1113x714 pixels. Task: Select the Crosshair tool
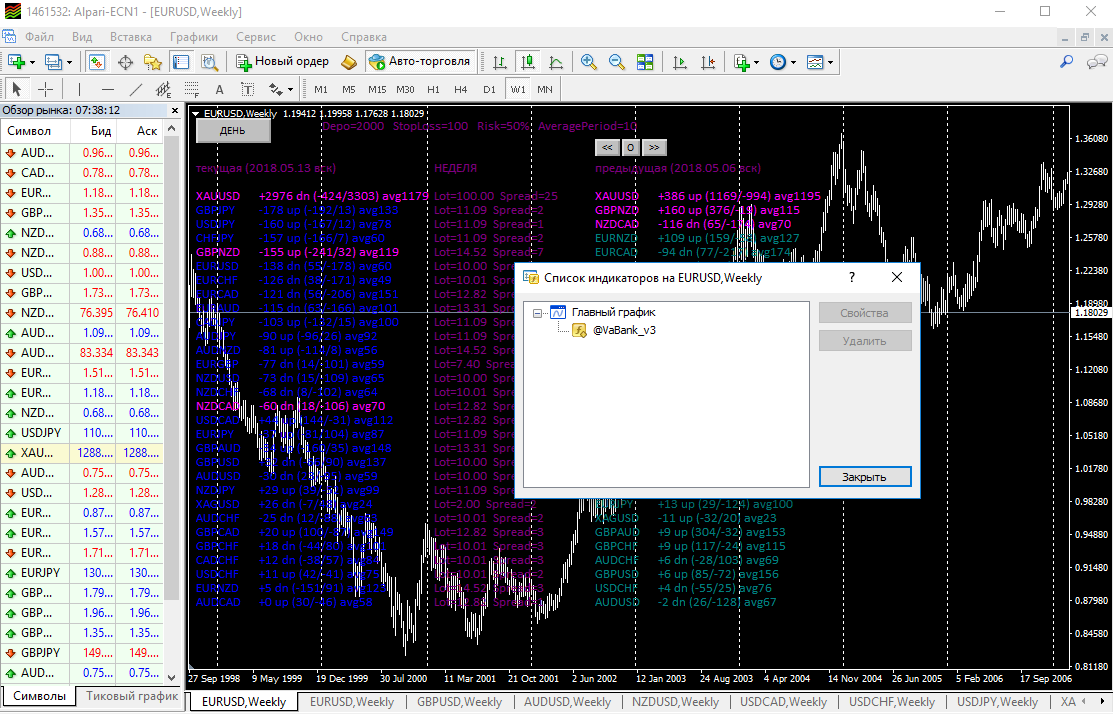point(45,89)
